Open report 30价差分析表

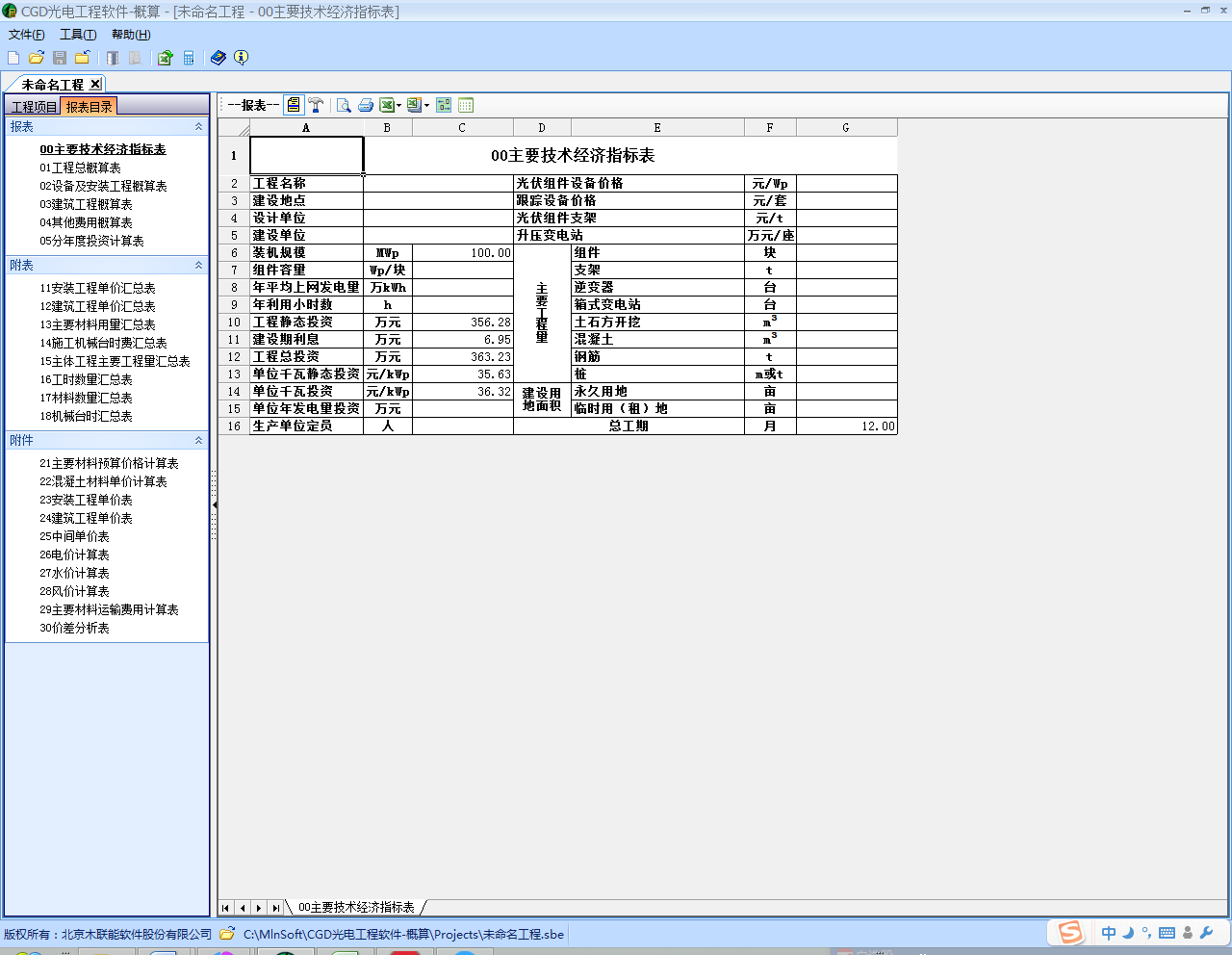(74, 628)
